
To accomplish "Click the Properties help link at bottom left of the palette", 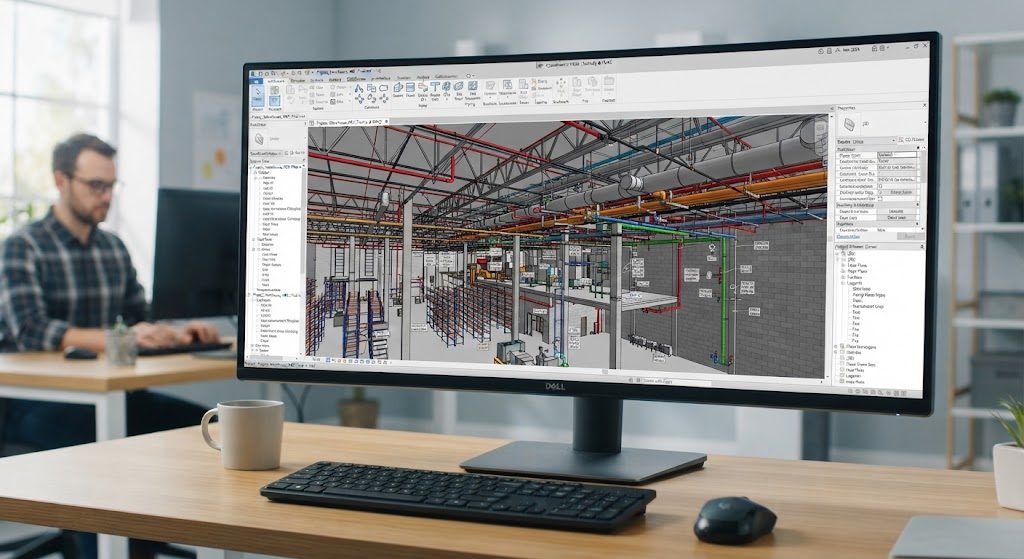I will coord(848,236).
